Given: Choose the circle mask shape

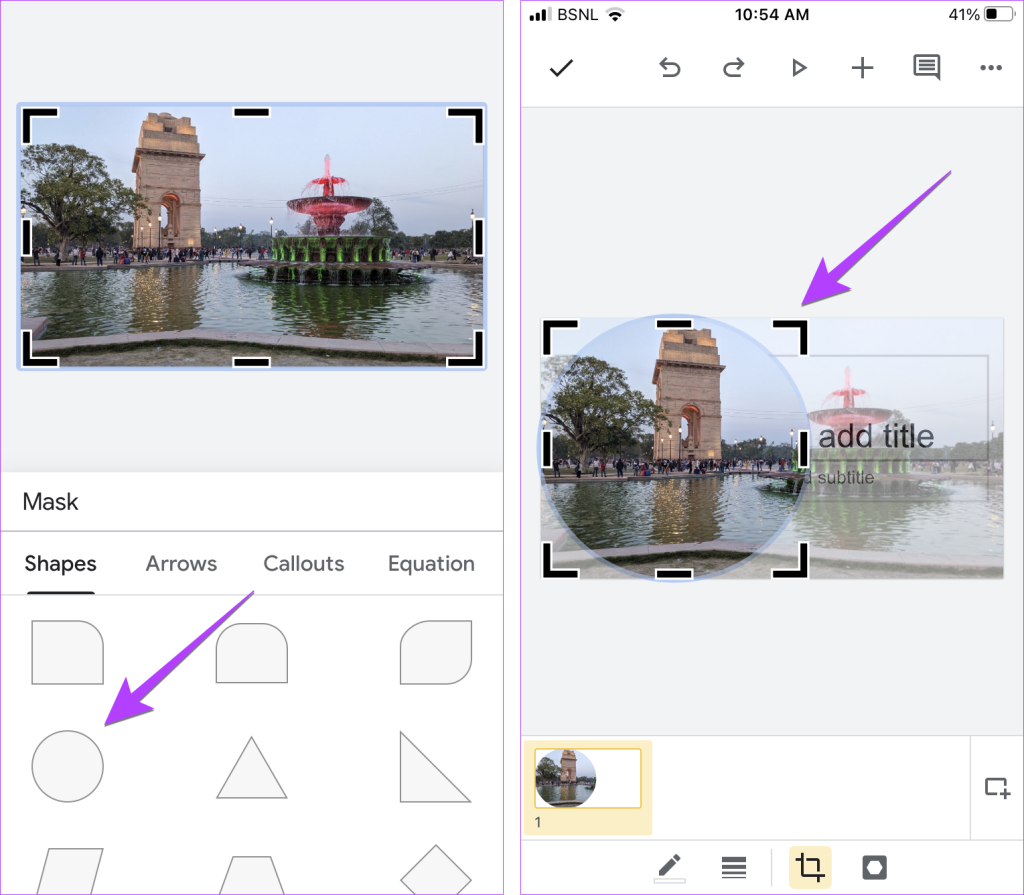Looking at the screenshot, I should [67, 766].
